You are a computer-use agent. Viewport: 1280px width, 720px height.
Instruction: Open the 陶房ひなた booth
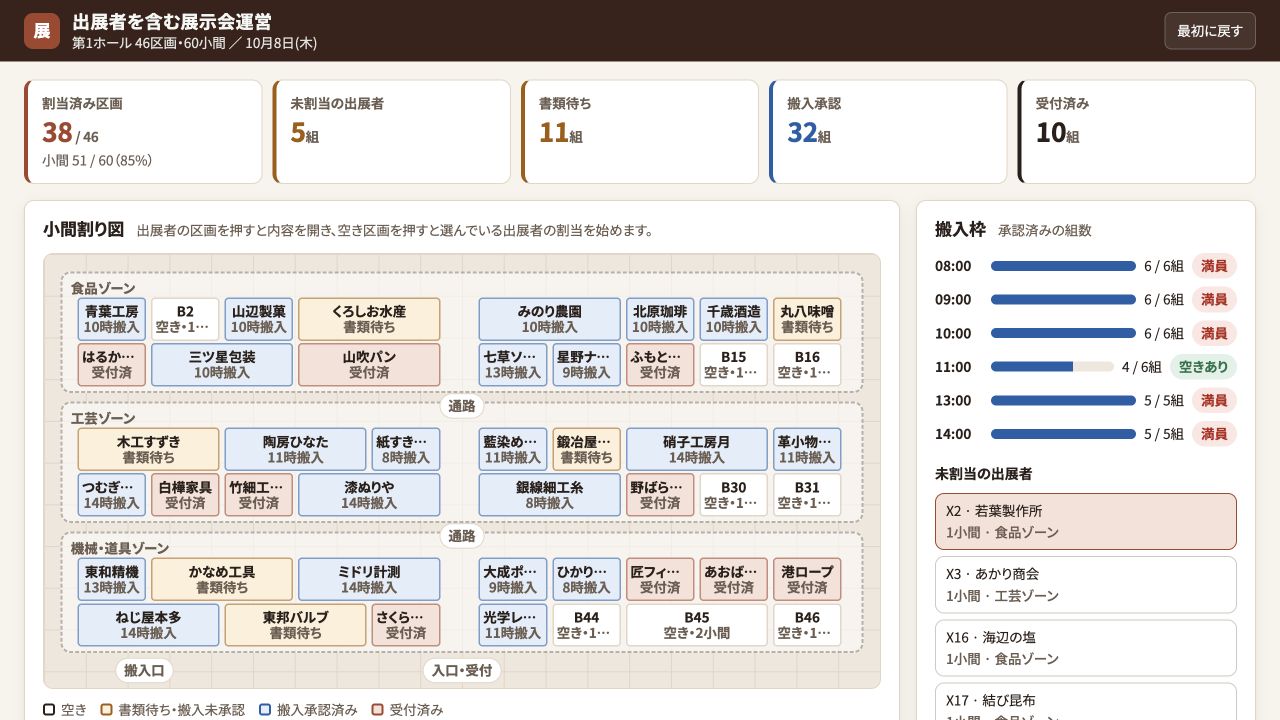(295, 449)
